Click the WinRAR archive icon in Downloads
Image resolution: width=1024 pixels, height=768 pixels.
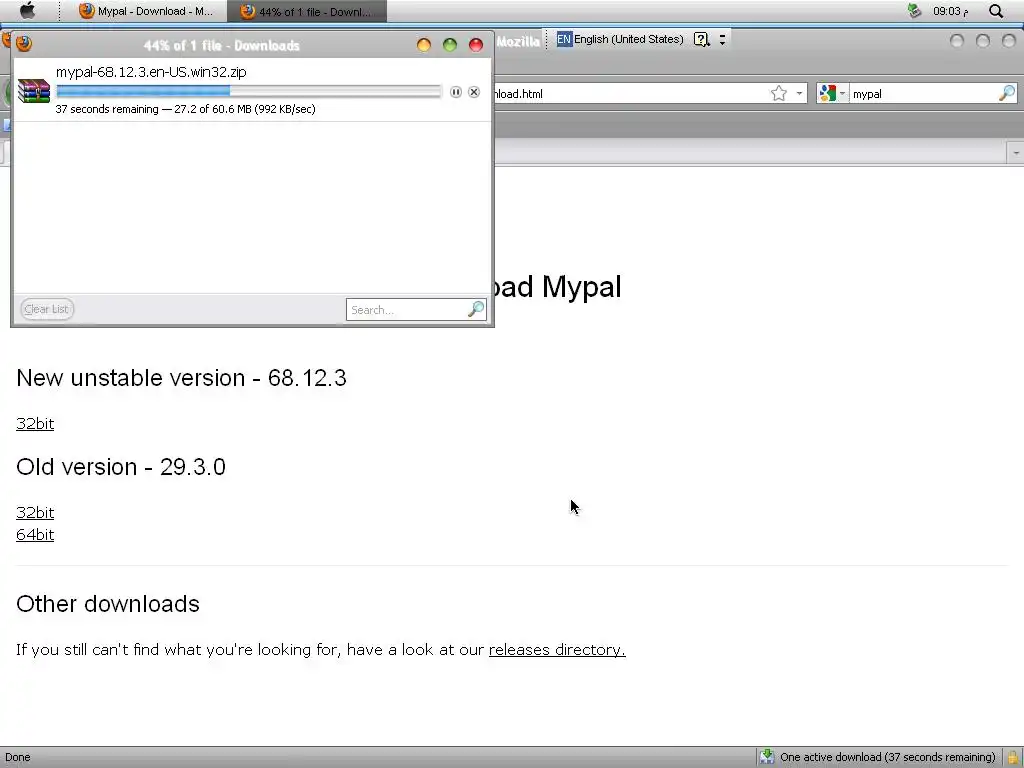pos(34,91)
